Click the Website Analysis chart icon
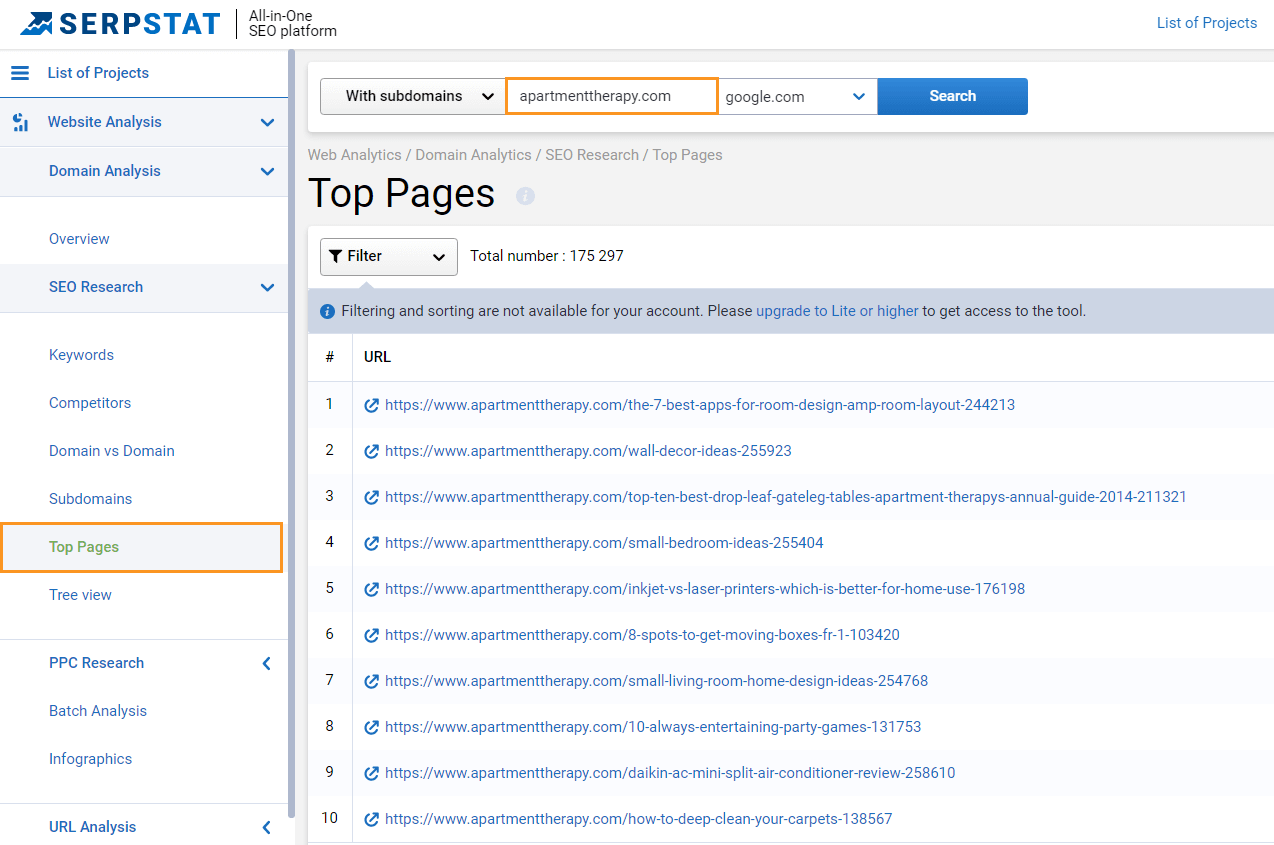 [20, 122]
